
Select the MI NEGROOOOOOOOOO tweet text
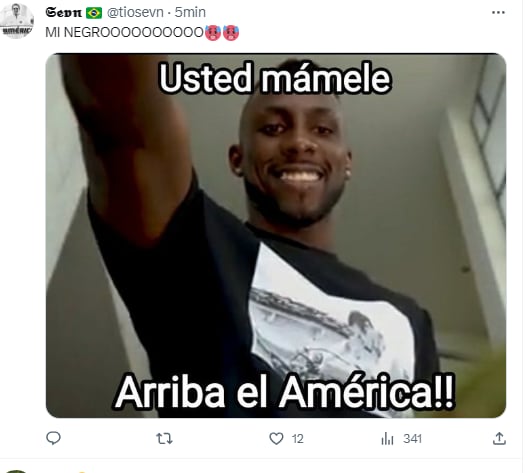124,32
